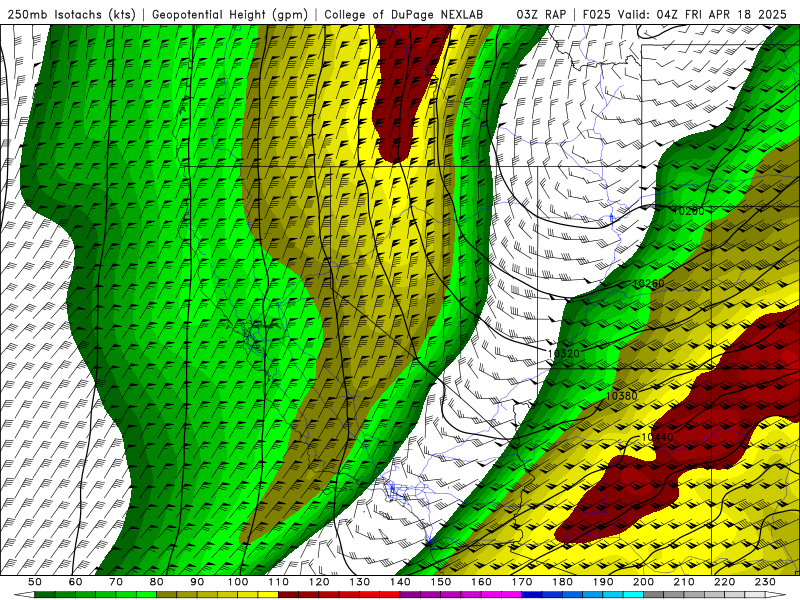
Task: Click the 10320 height contour label
Action: 564,354
